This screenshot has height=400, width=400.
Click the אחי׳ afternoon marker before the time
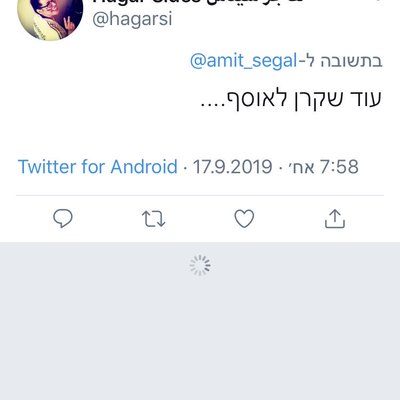300,167
